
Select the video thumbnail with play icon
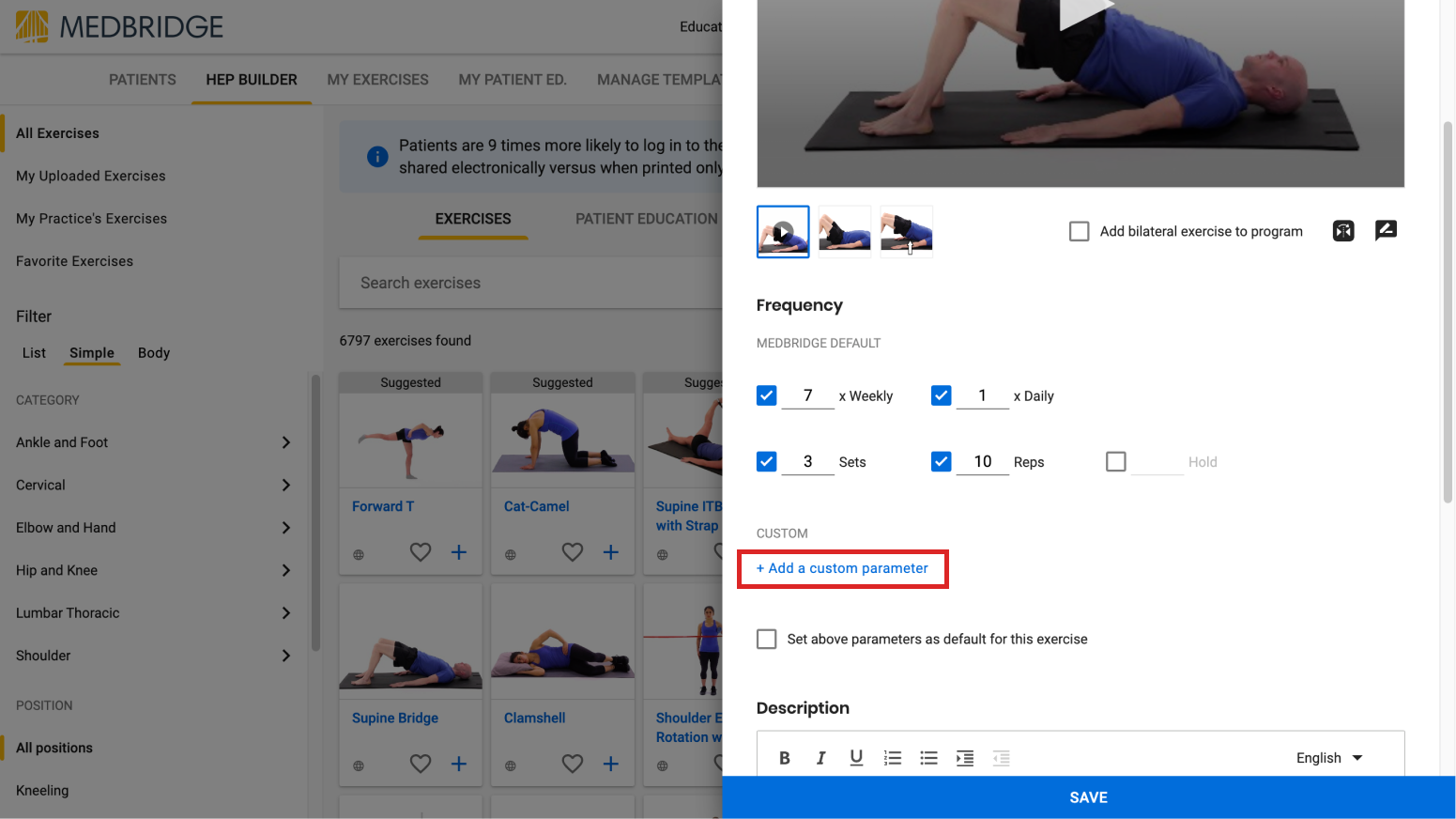point(783,231)
